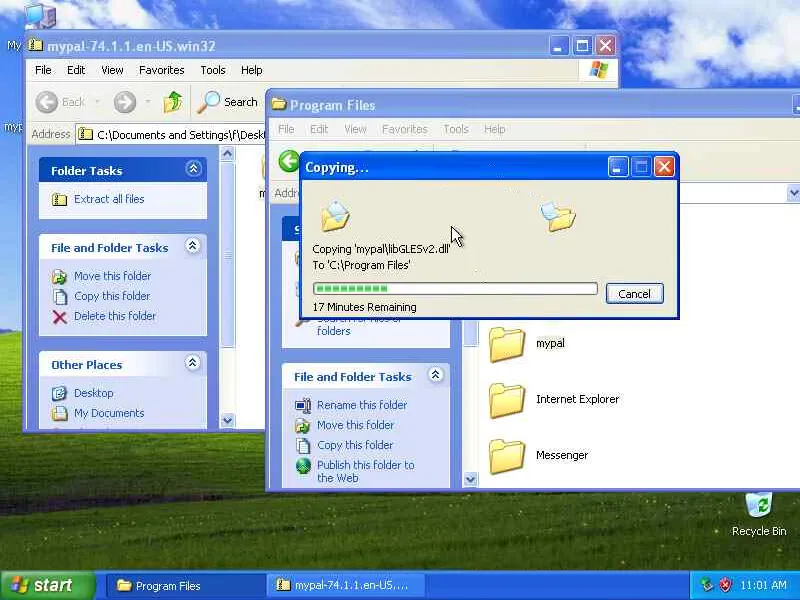Viewport: 800px width, 600px height.
Task: Maximize the mypal zip window
Action: [x=582, y=46]
